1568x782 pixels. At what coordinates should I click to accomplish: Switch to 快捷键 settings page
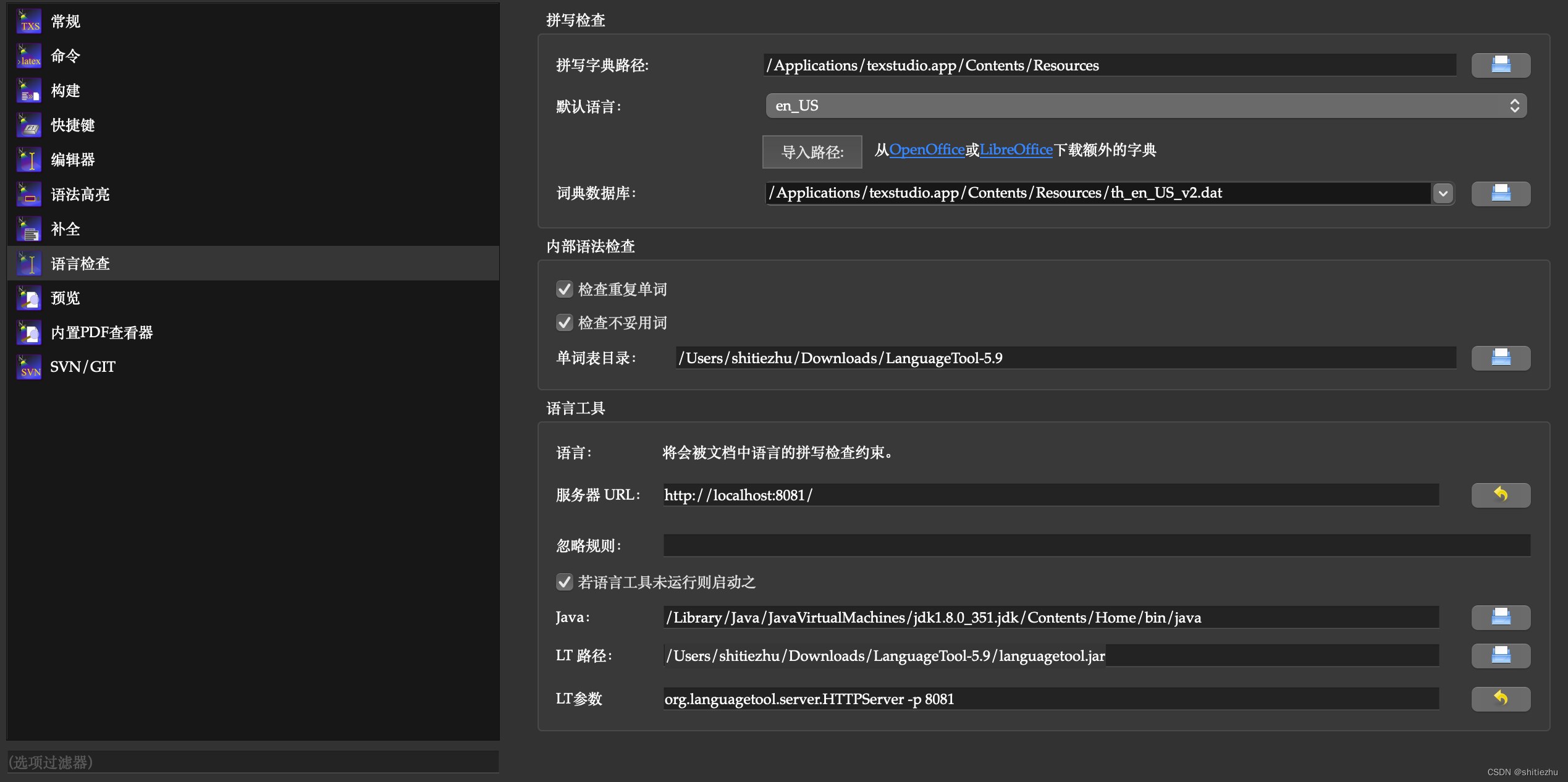click(72, 125)
